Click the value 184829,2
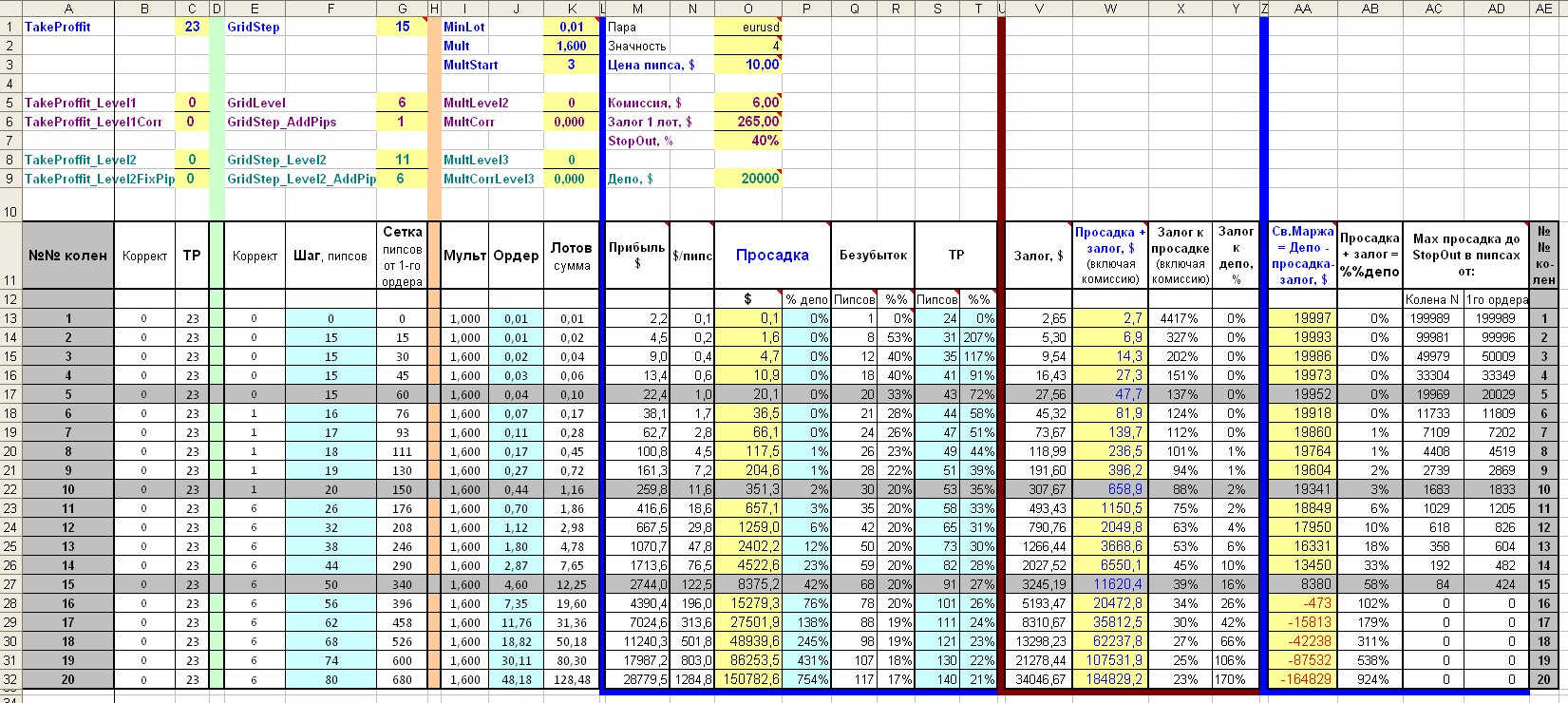This screenshot has width=1568, height=703. coord(1110,679)
